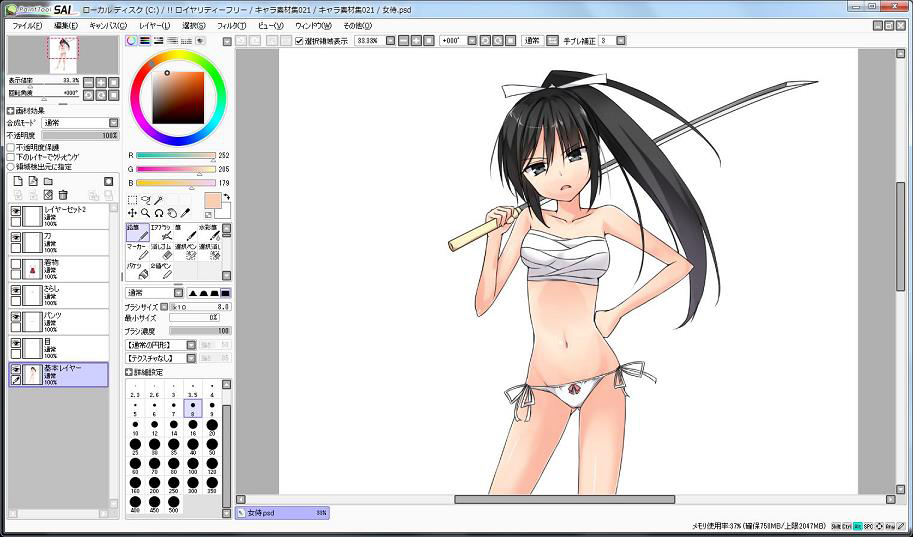Click the red (R) color slider
The image size is (913, 537).
[x=175, y=156]
